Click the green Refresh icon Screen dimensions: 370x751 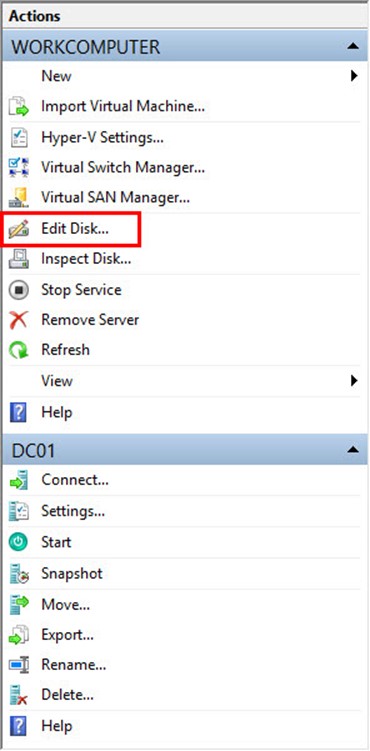pos(19,350)
